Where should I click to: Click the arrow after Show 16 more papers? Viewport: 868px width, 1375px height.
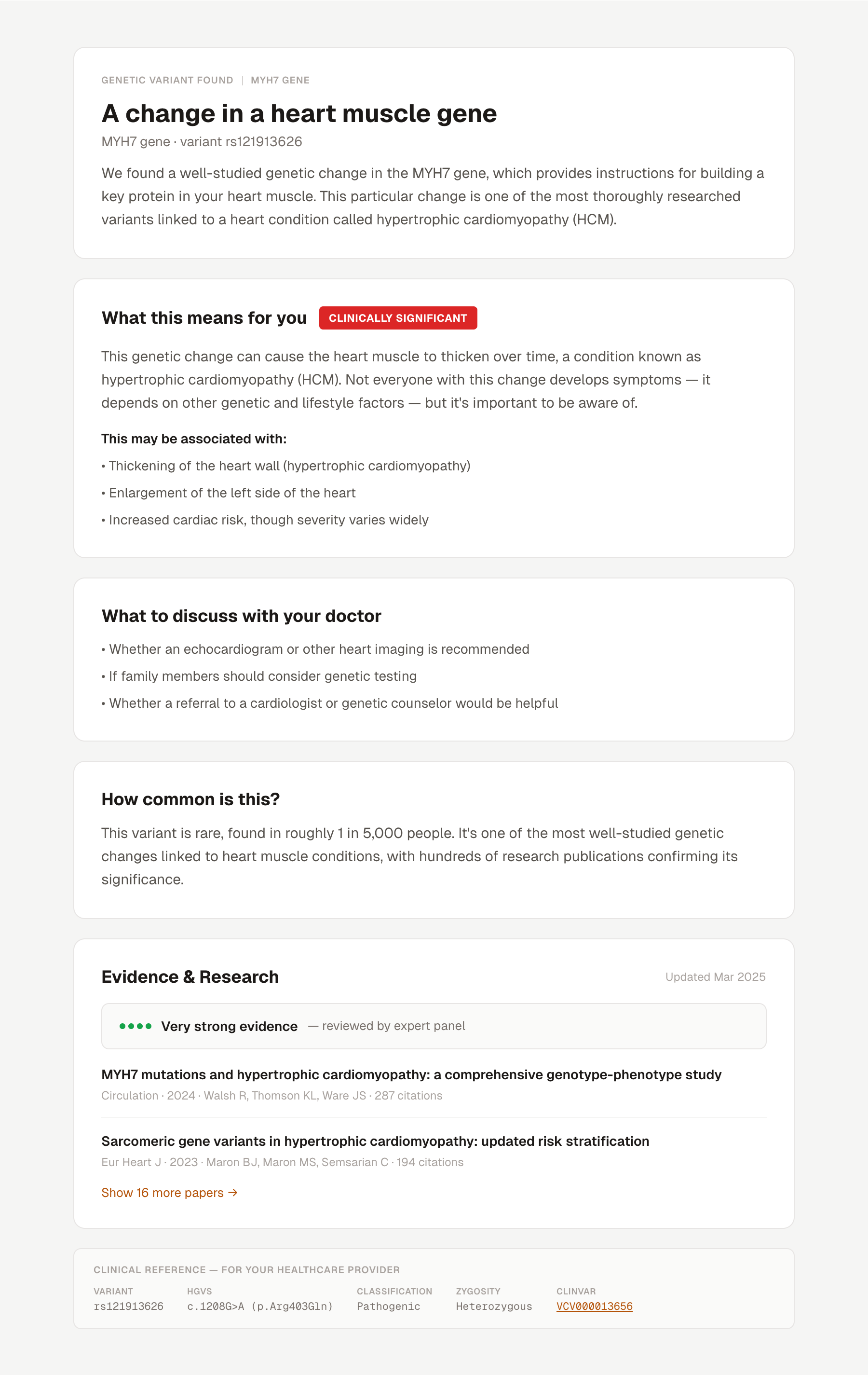(233, 1193)
